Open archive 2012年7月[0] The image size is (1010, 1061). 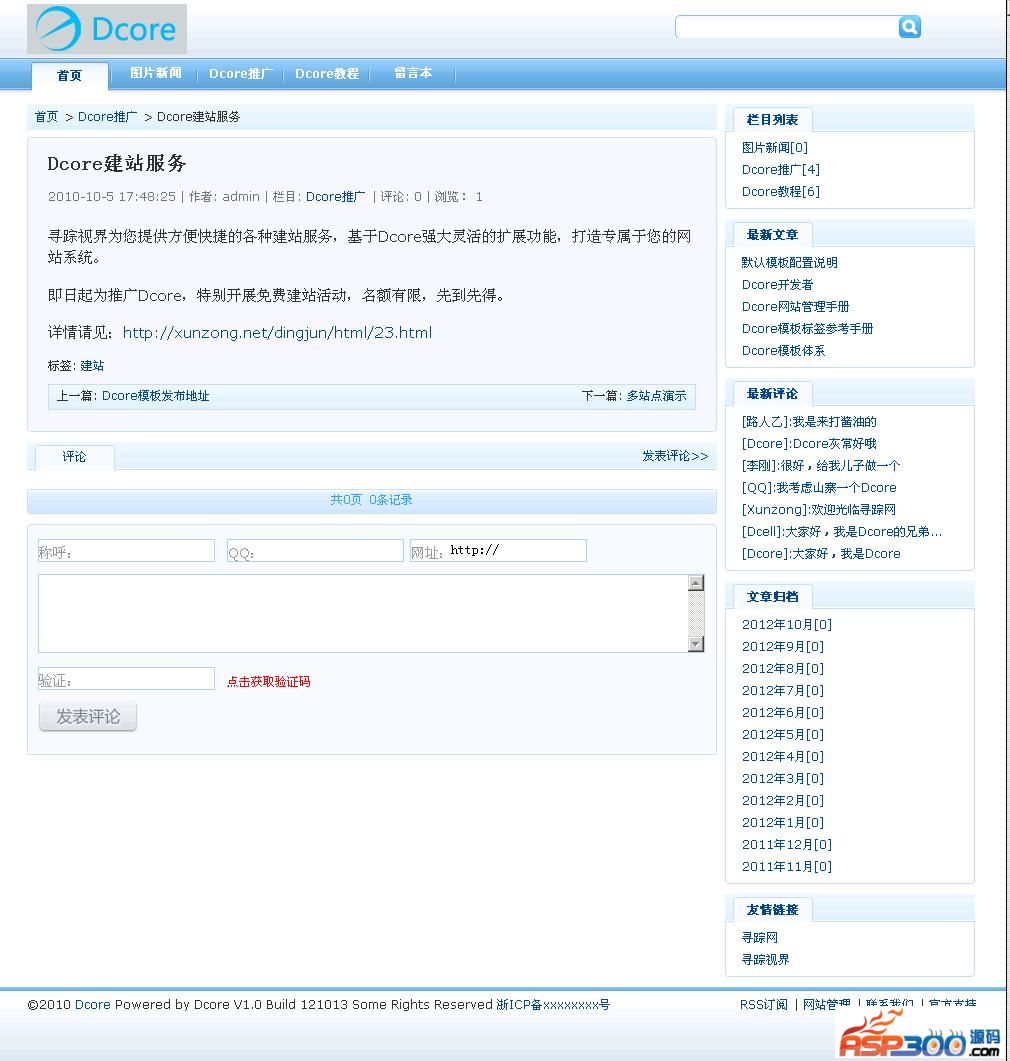783,690
